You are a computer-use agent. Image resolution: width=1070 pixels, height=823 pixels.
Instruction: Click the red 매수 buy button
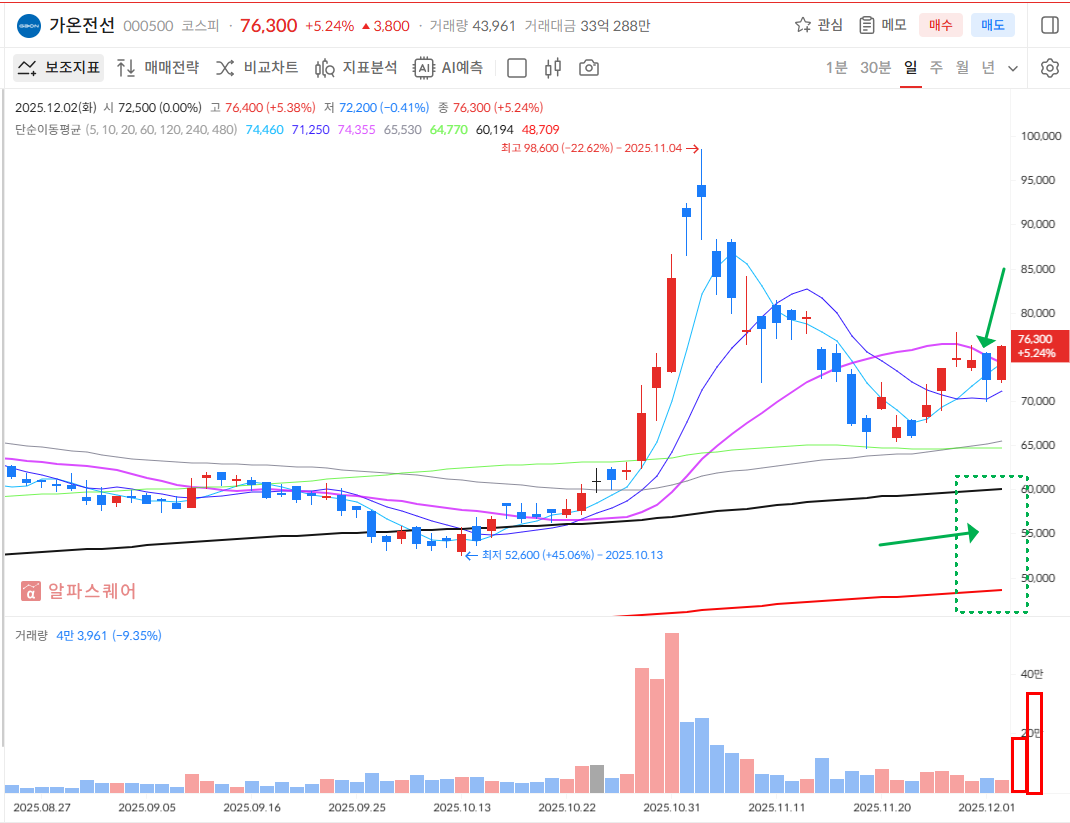tap(940, 25)
